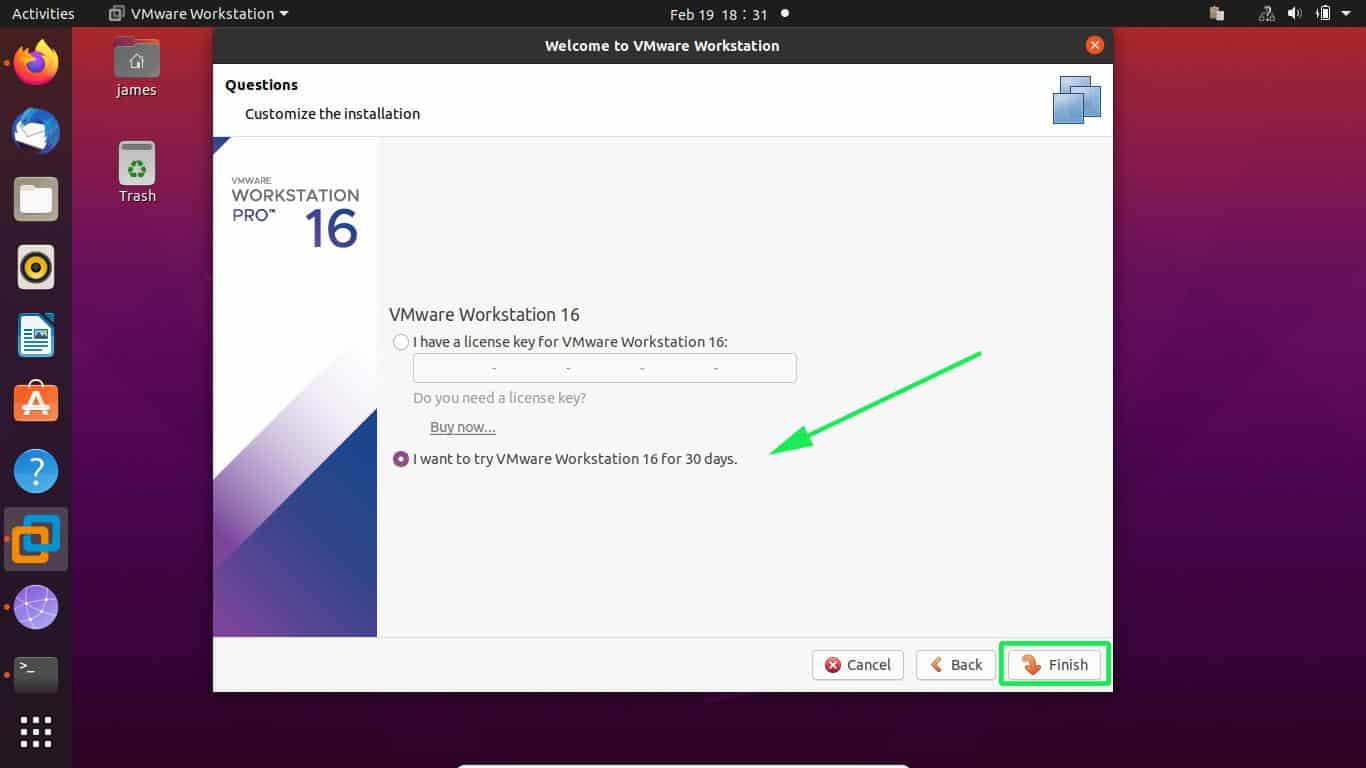Open the purple globe app in dock

point(36,607)
